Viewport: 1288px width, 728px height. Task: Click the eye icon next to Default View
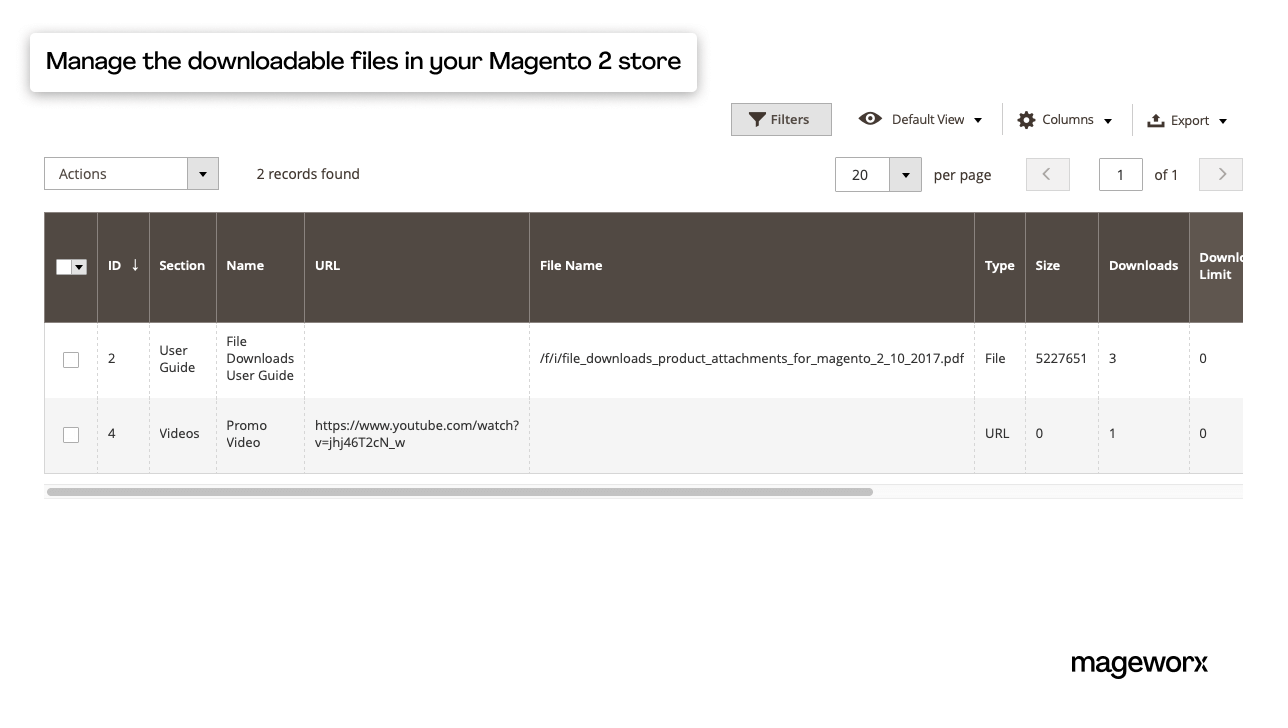point(871,119)
